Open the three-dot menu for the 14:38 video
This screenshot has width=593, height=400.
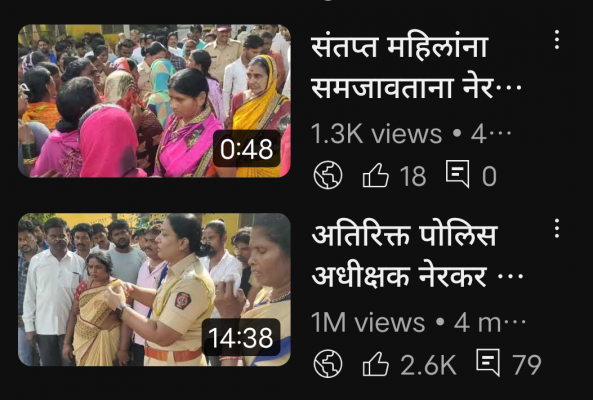[x=557, y=228]
